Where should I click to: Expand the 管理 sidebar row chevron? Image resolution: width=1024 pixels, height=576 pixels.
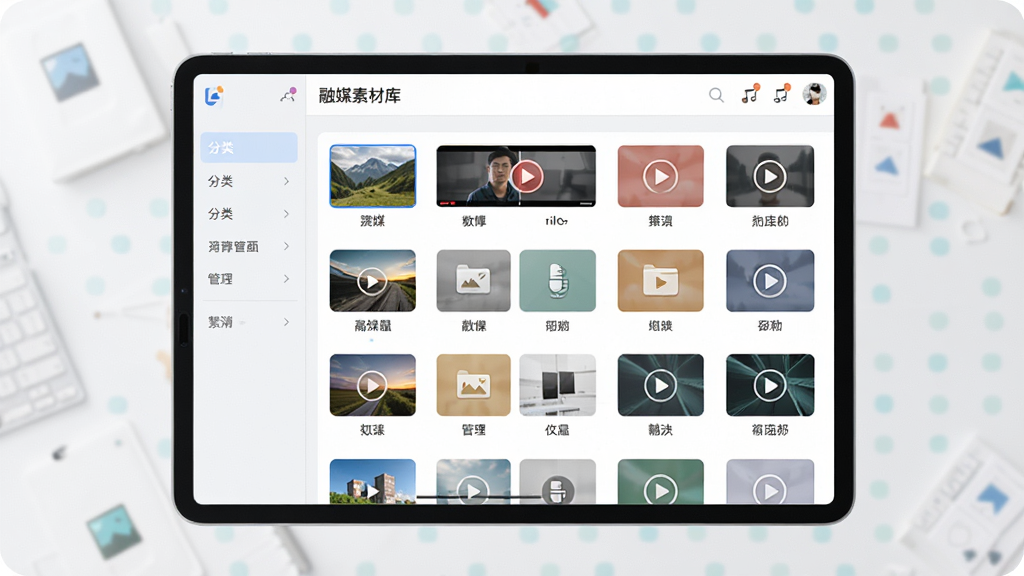(286, 279)
